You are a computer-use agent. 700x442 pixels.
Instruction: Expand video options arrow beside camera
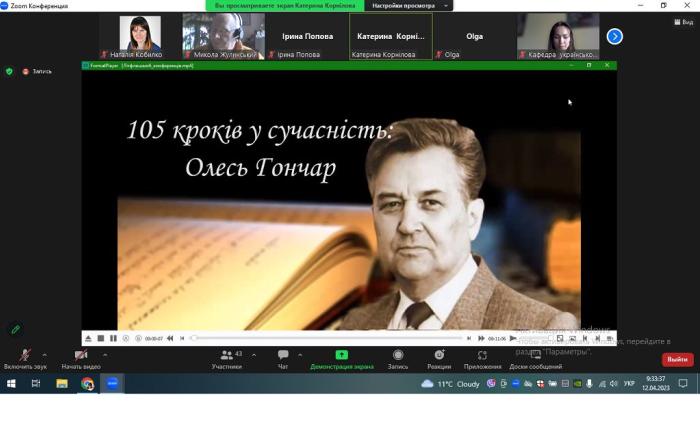coord(105,354)
